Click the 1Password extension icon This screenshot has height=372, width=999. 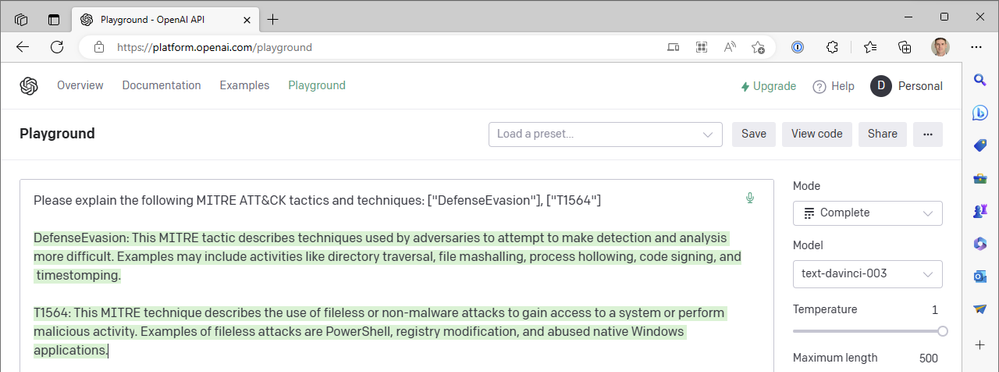797,47
